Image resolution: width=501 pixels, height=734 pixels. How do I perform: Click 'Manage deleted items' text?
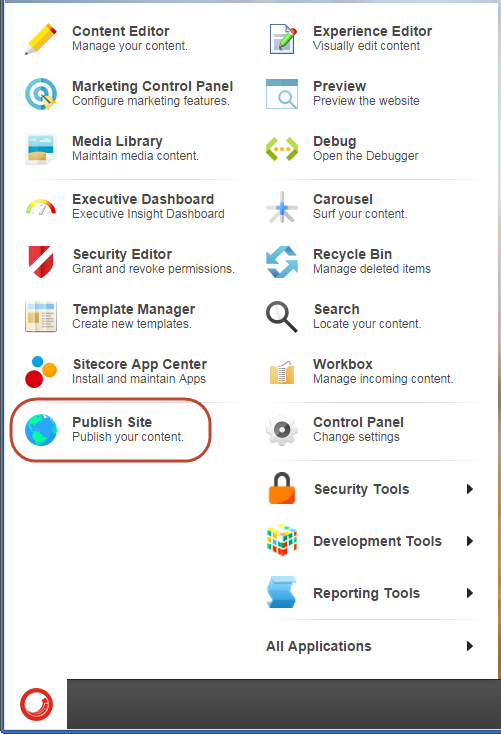(372, 269)
